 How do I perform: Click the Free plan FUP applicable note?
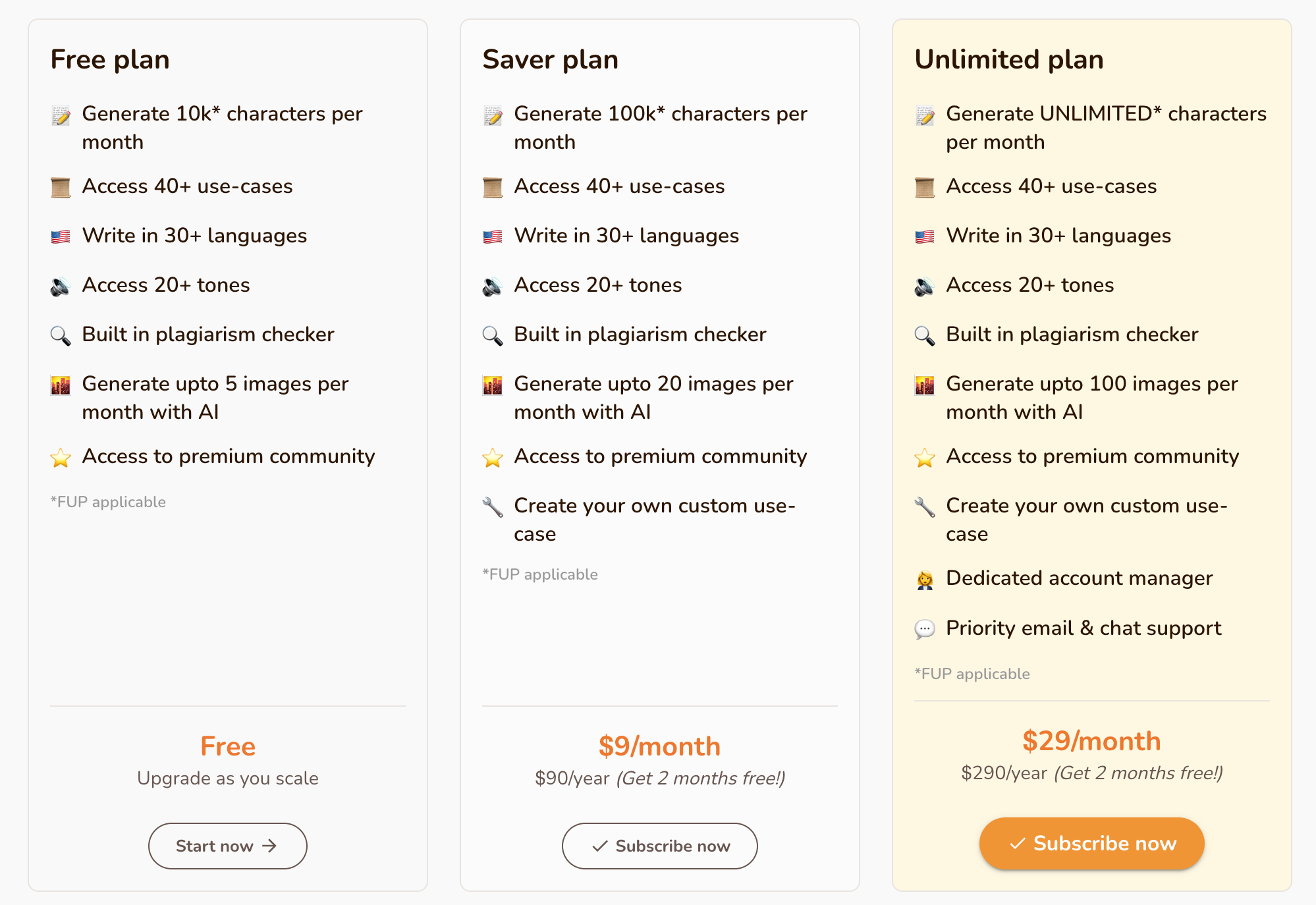coord(108,502)
